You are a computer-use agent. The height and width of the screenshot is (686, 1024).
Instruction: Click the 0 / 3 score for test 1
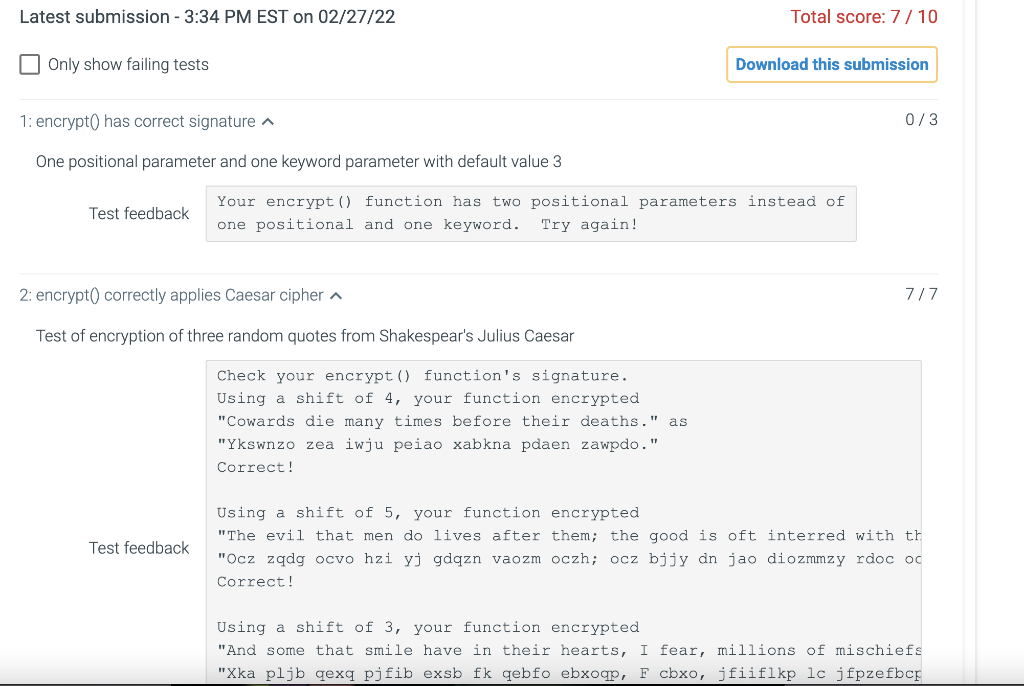923,119
